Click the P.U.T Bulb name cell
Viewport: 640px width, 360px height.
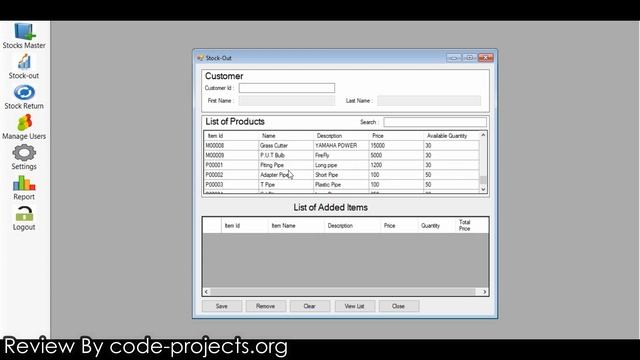(x=286, y=155)
